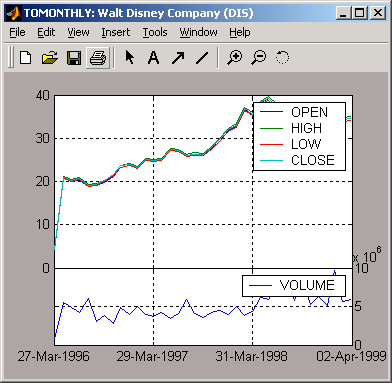The image size is (392, 383).
Task: Open the Help menu
Action: point(240,32)
